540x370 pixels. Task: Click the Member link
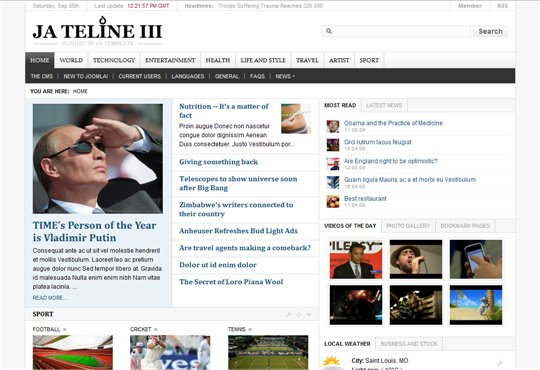tap(470, 6)
